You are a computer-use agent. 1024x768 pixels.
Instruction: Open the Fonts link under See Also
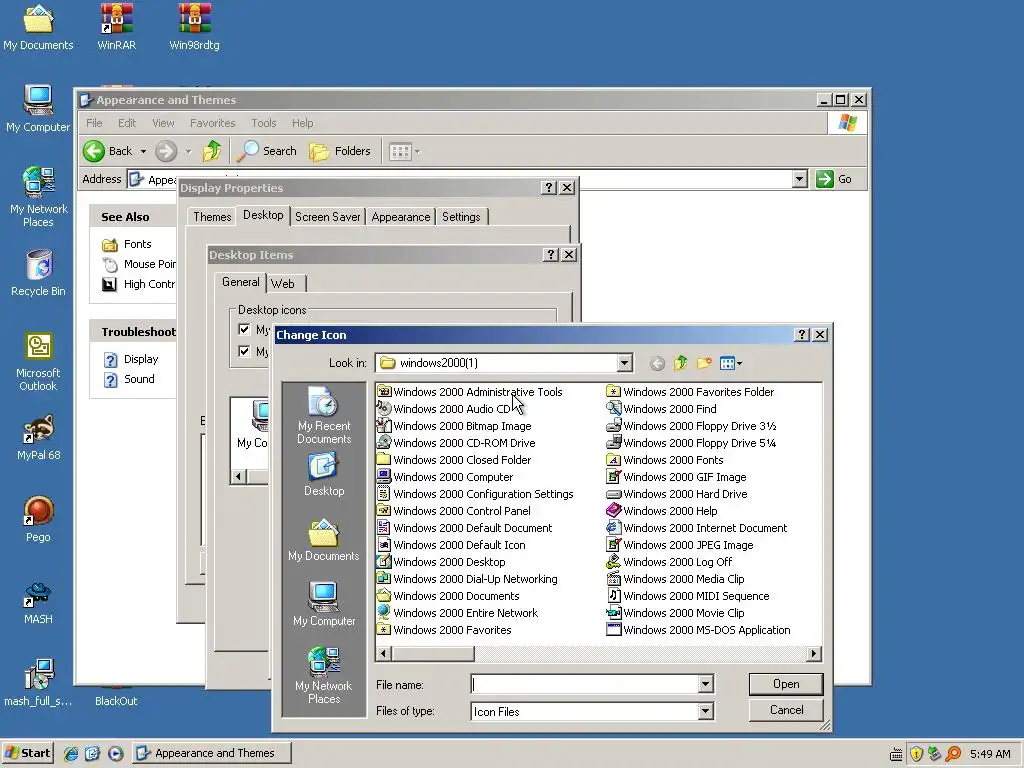point(138,244)
